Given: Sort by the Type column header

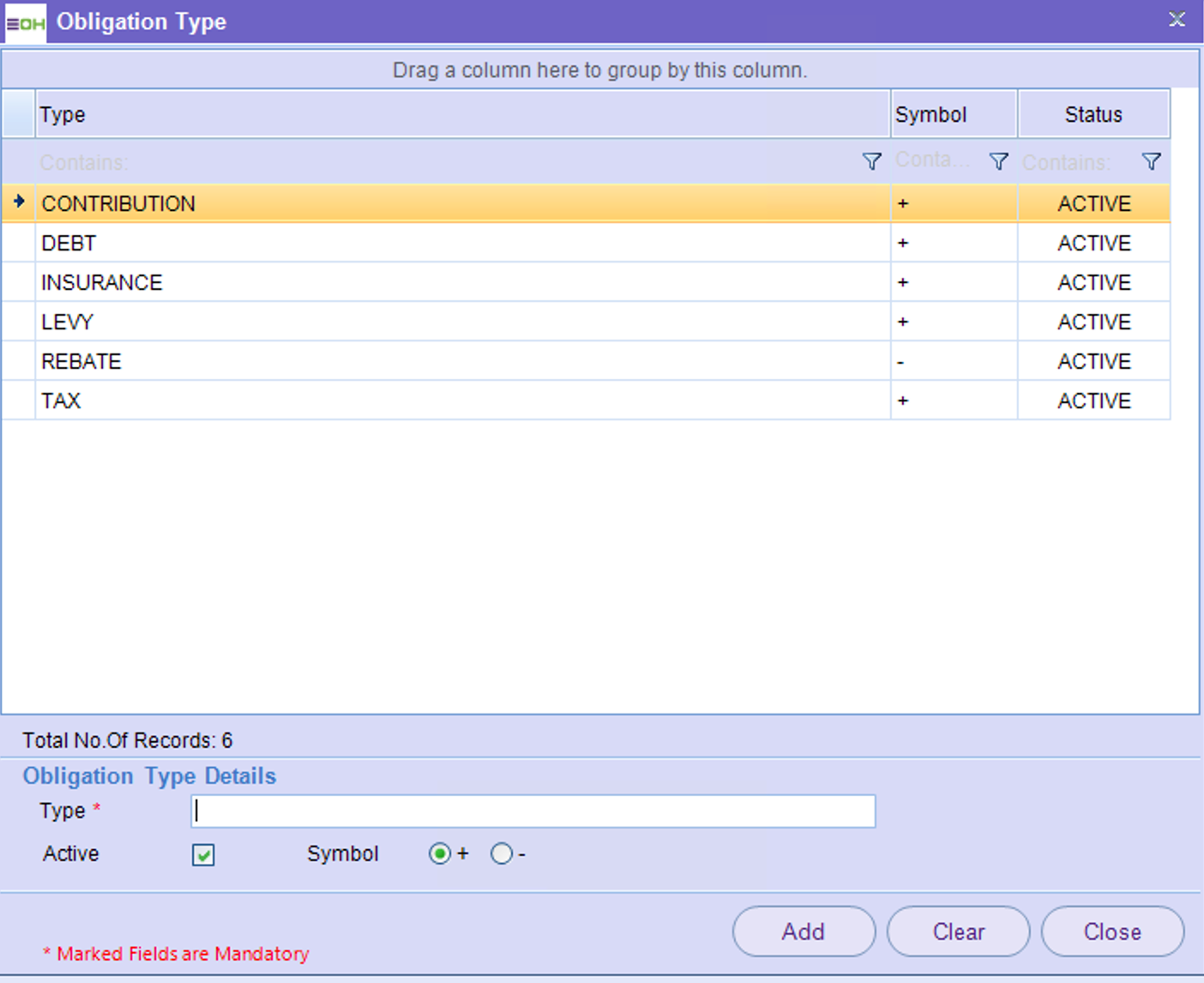Looking at the screenshot, I should tap(461, 114).
